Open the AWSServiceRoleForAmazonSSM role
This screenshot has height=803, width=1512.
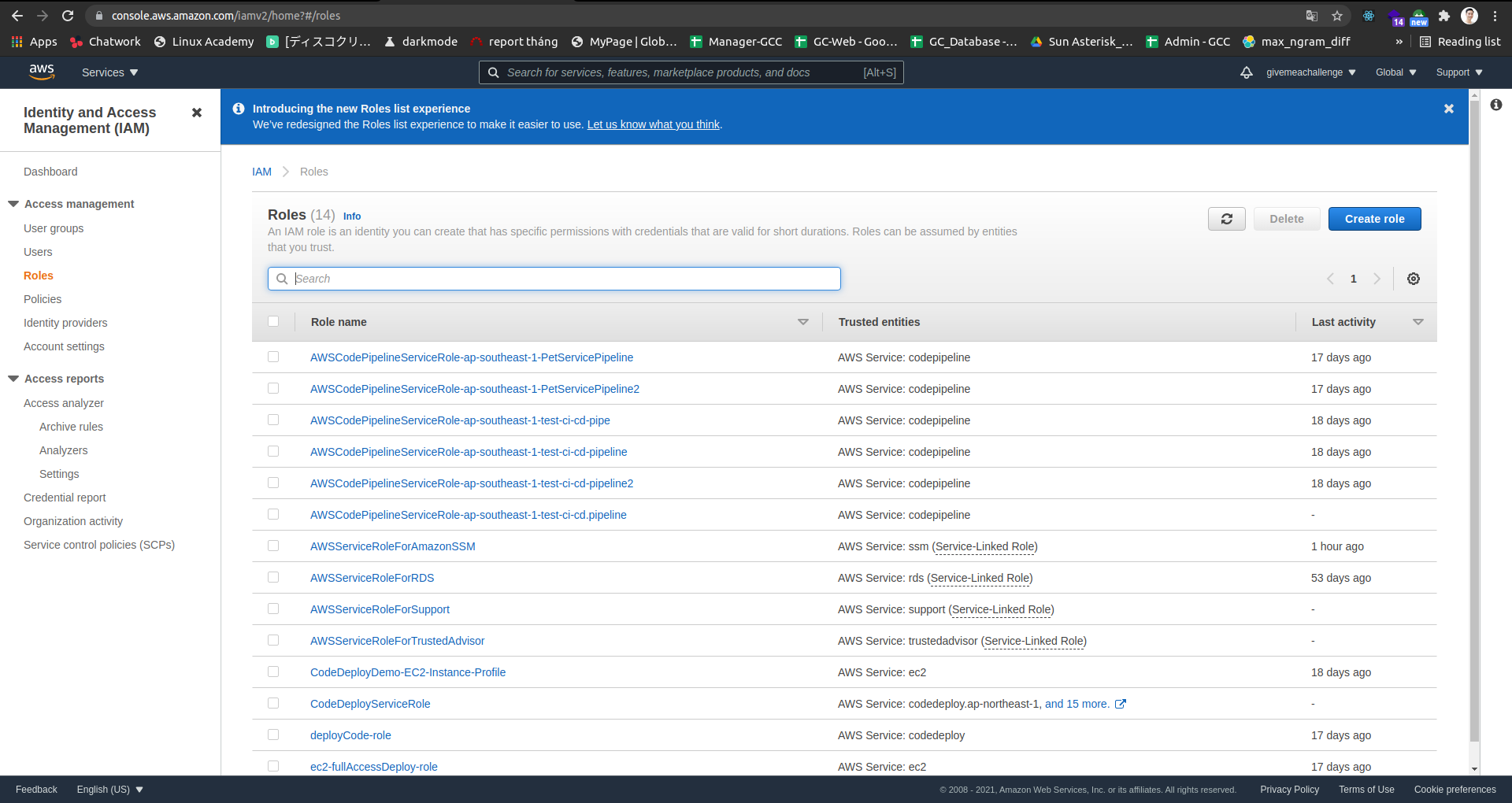[392, 546]
